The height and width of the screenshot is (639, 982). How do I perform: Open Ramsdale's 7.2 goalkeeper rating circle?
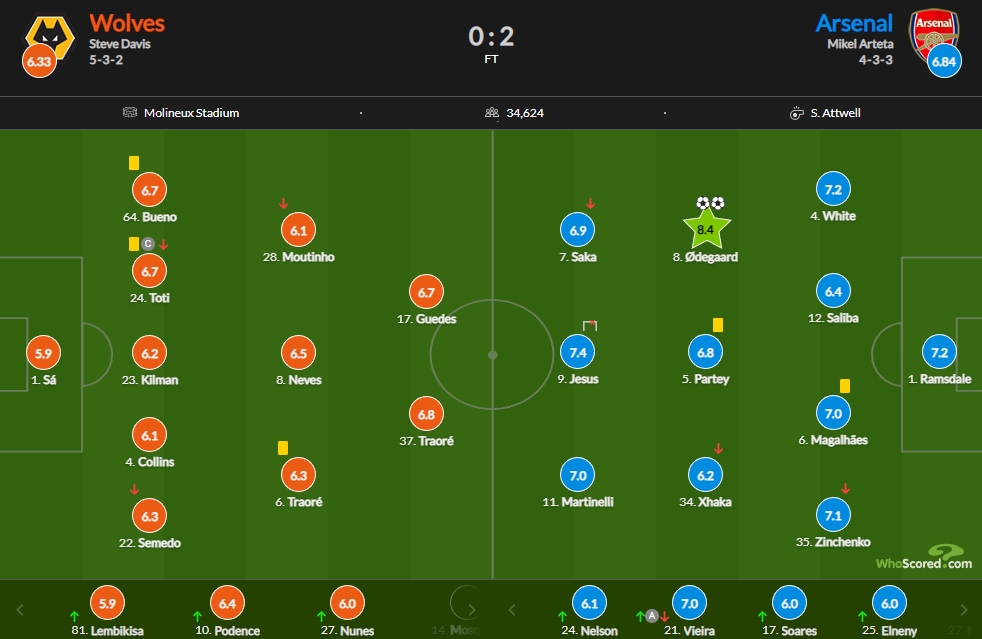click(x=939, y=353)
